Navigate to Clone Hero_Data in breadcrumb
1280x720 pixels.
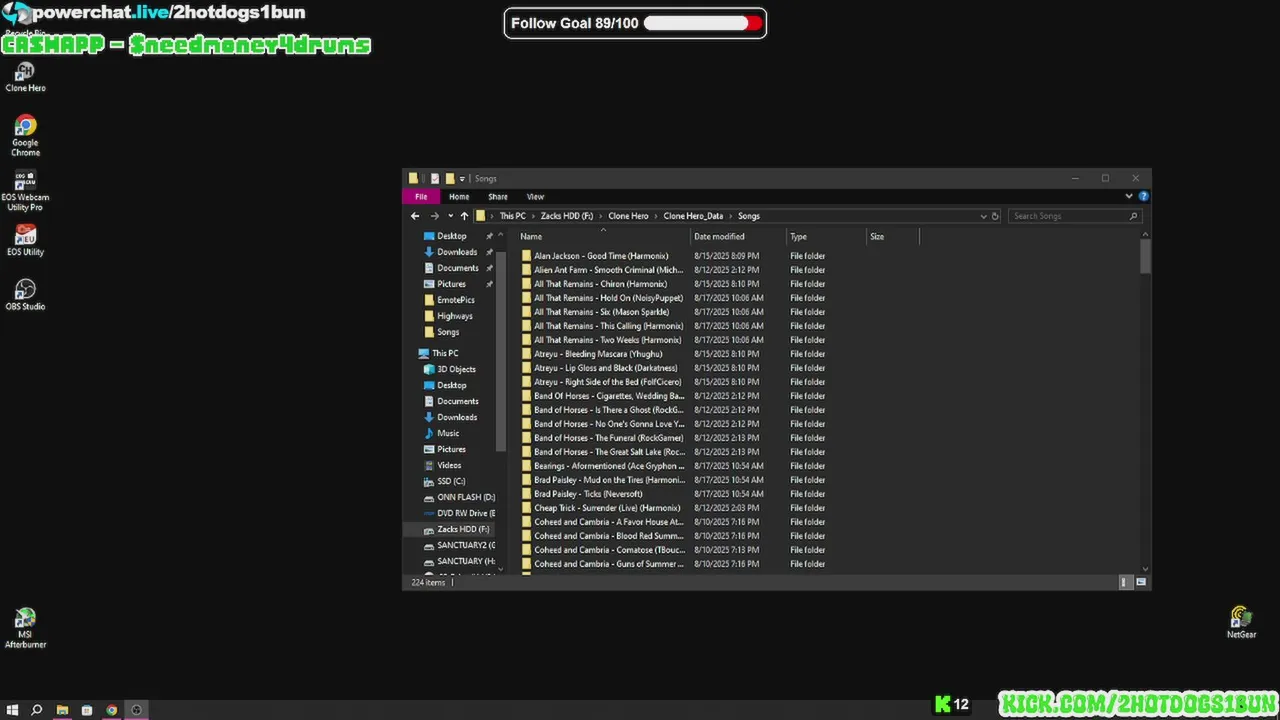[x=693, y=216]
